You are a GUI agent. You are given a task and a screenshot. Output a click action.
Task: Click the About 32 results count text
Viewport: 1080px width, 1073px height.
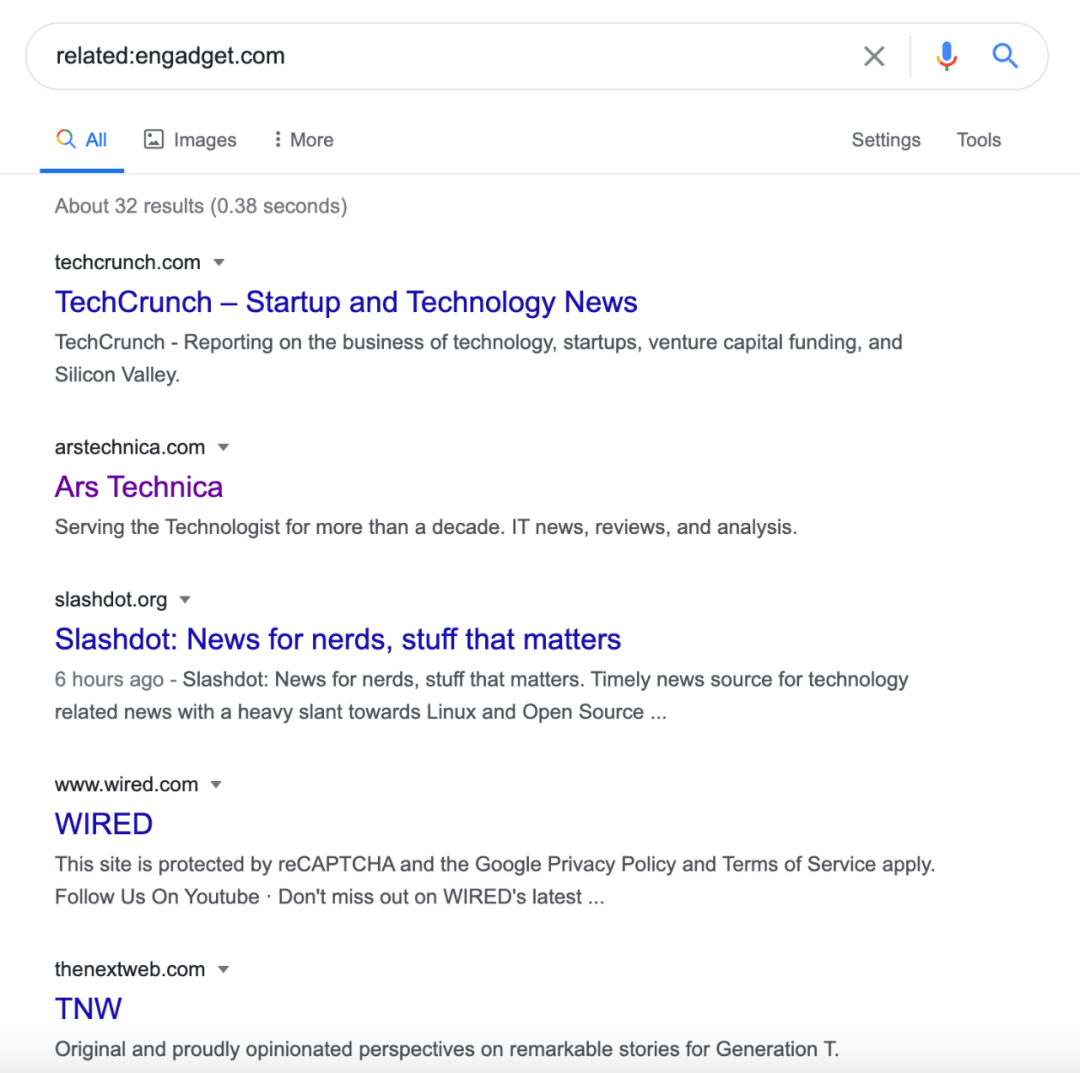pos(200,206)
